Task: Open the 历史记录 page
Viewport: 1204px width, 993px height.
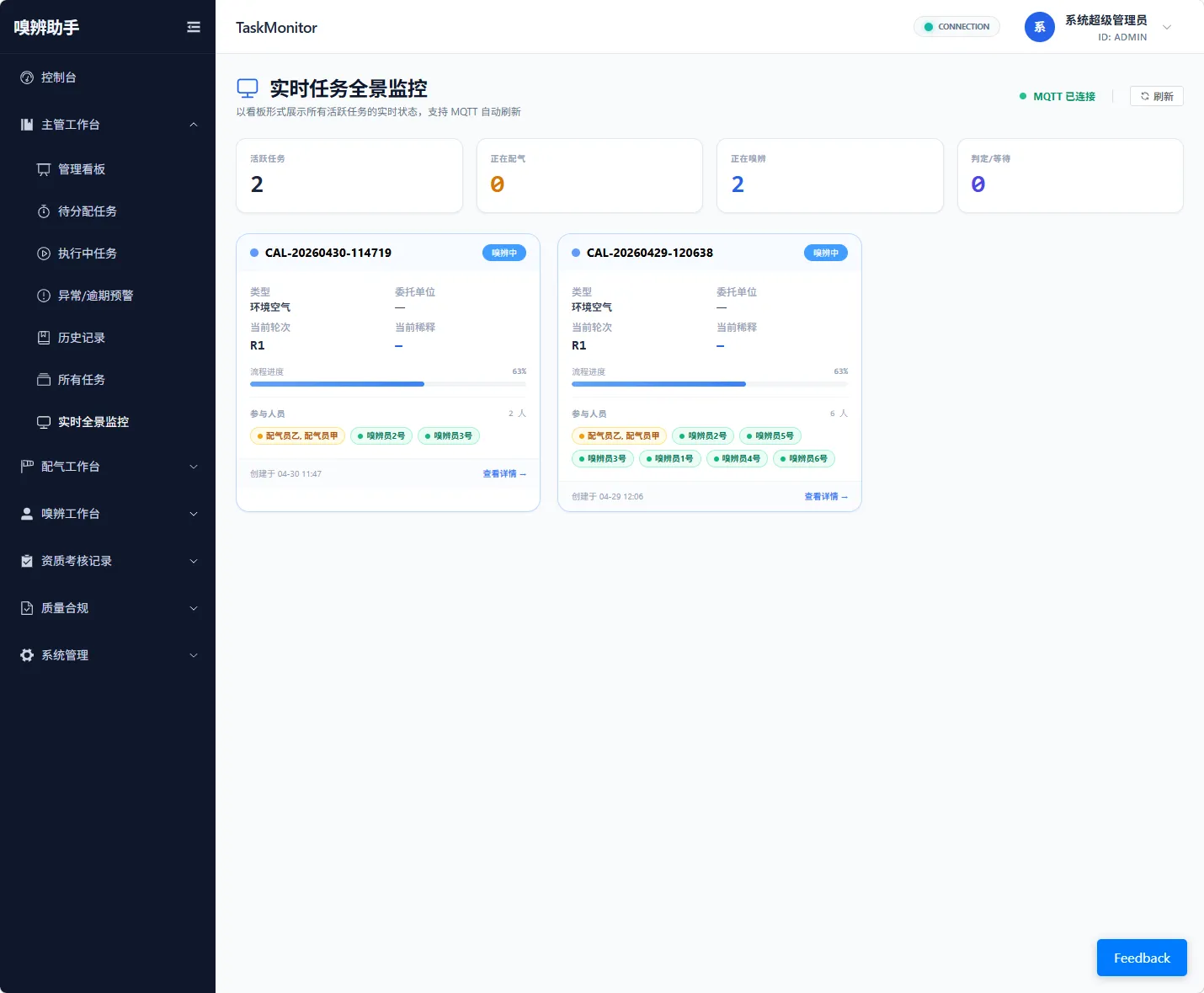Action: tap(108, 338)
